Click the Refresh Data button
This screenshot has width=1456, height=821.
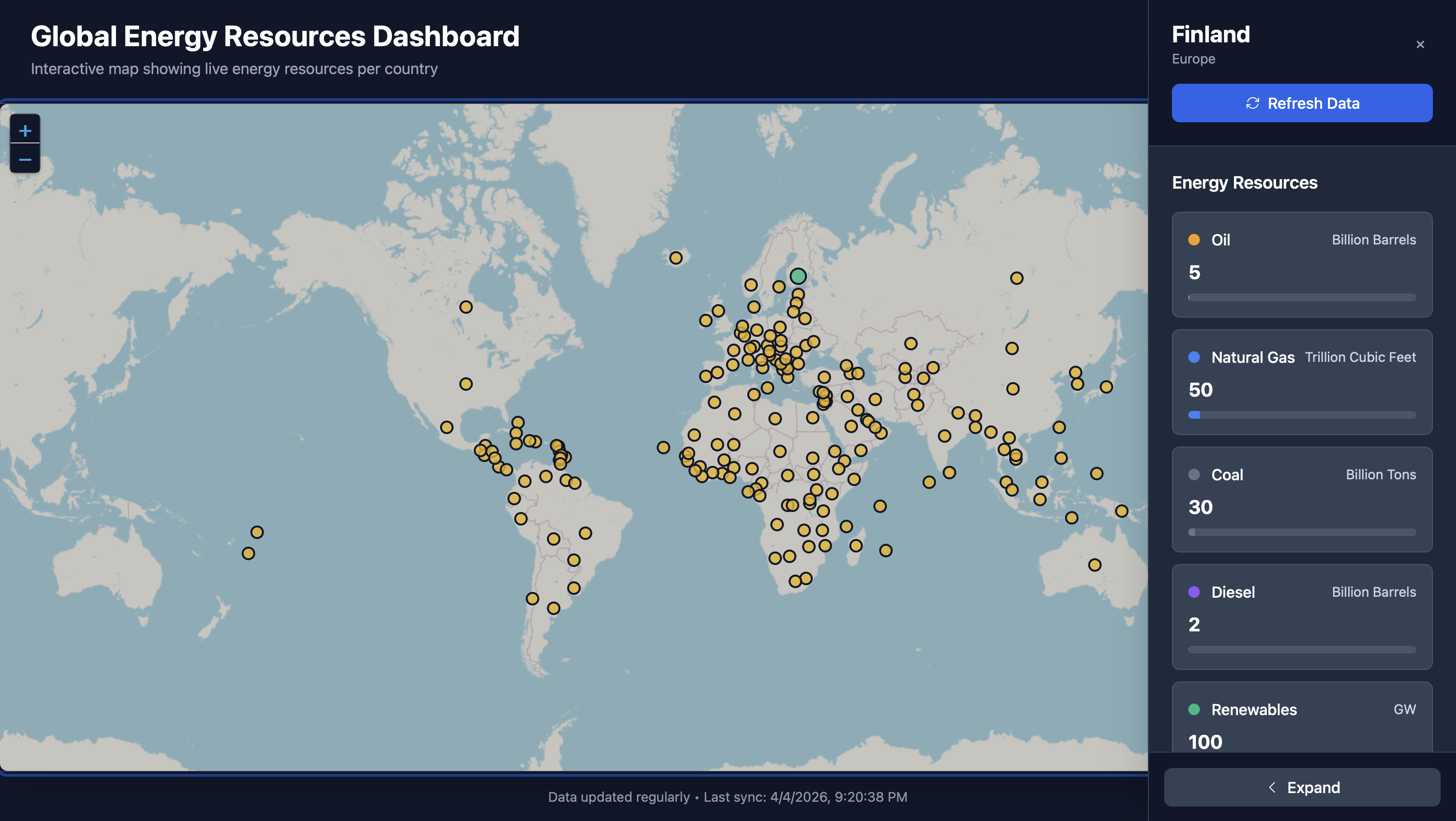click(x=1302, y=103)
